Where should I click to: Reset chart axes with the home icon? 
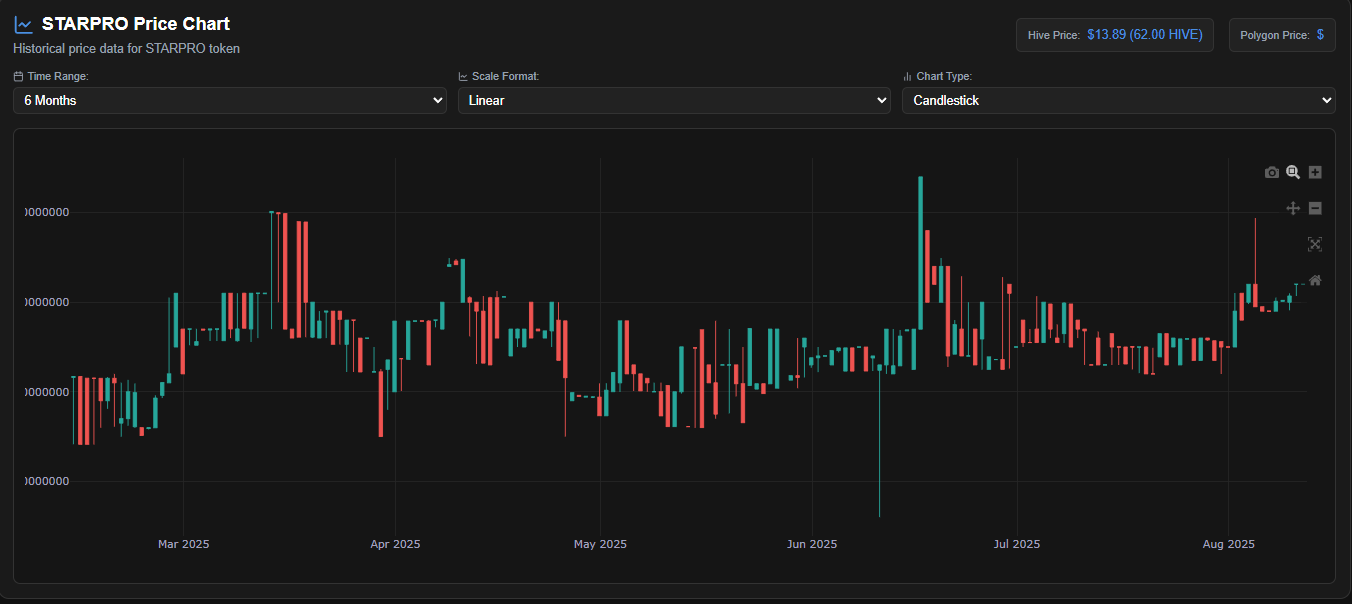tap(1315, 280)
